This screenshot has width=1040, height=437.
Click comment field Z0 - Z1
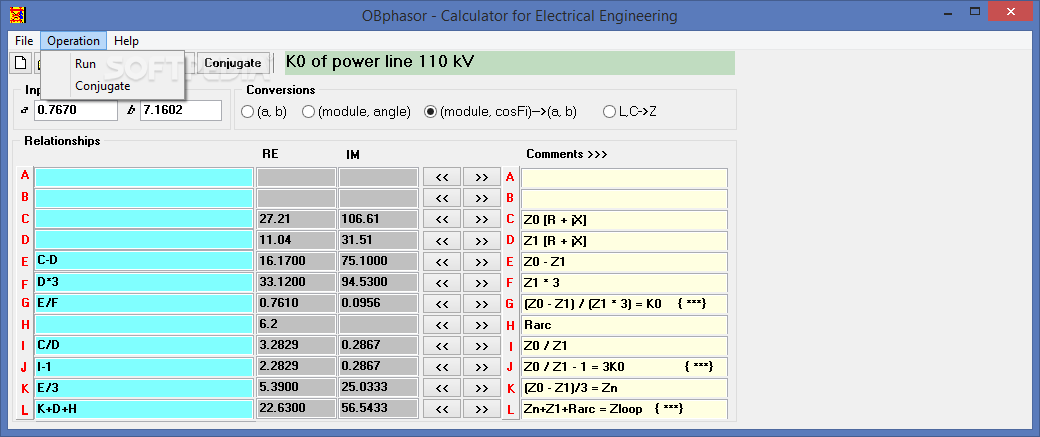click(x=624, y=261)
